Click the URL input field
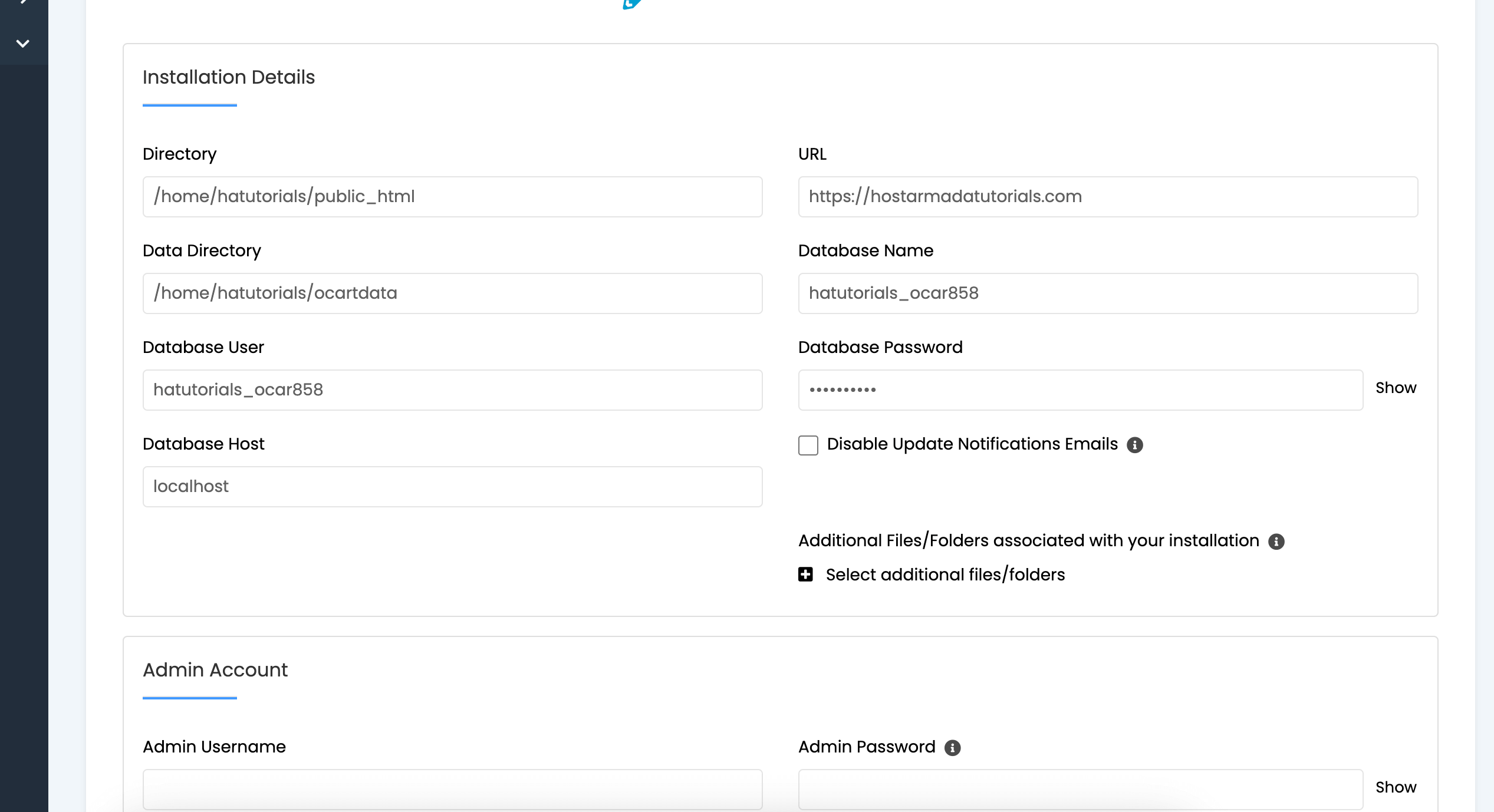The height and width of the screenshot is (812, 1494). pos(1108,197)
